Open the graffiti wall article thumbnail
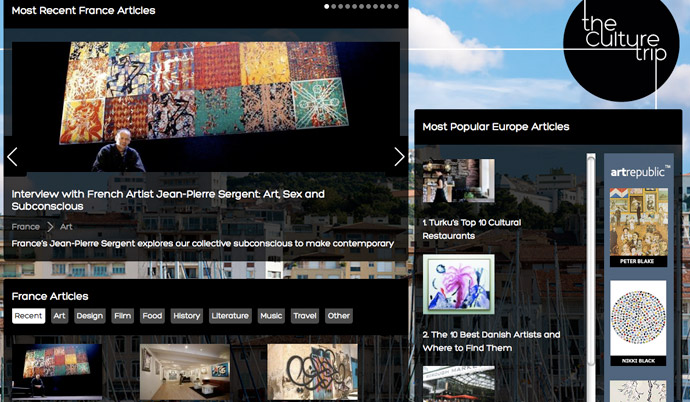Screen dimensions: 690x402 click(312, 372)
